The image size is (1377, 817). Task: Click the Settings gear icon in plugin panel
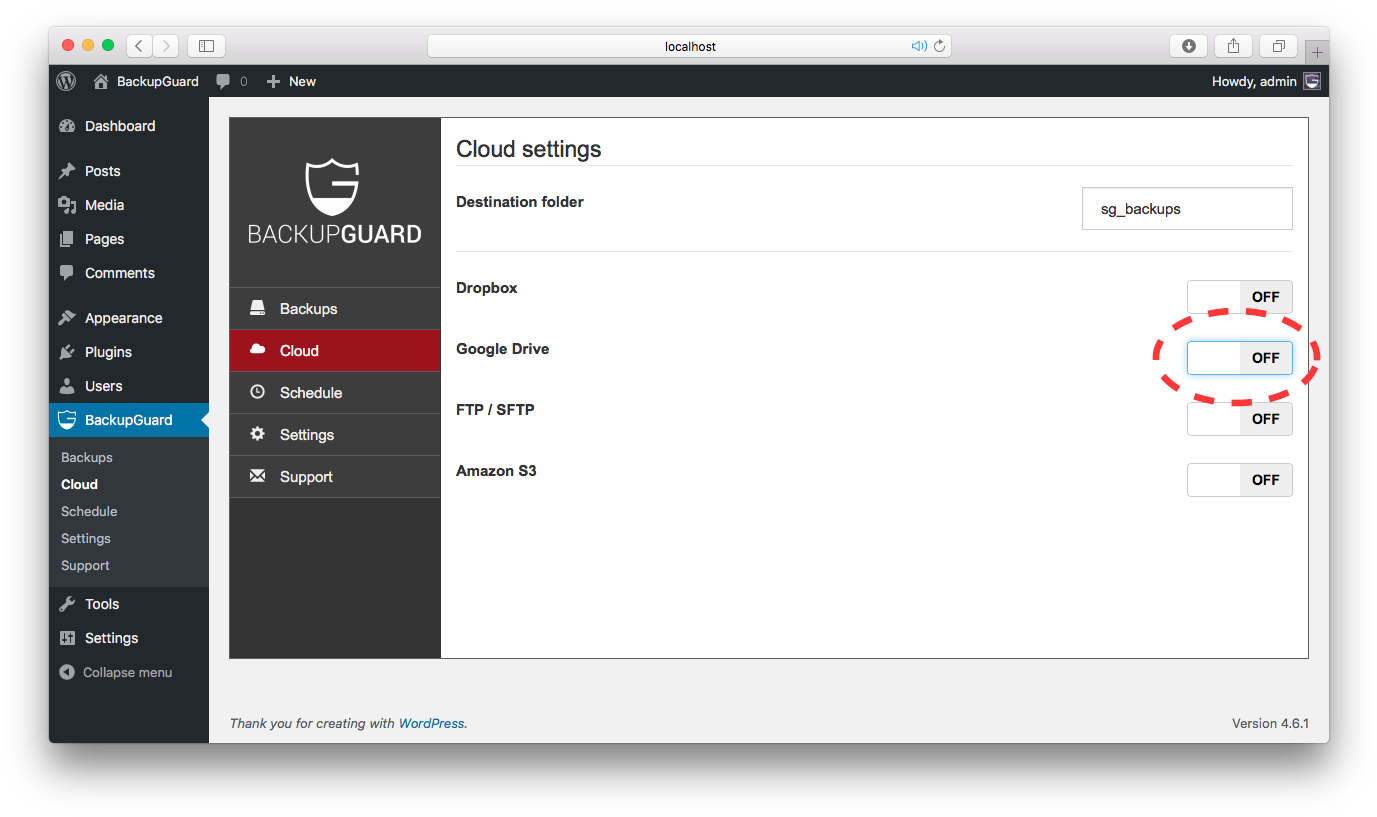click(258, 434)
